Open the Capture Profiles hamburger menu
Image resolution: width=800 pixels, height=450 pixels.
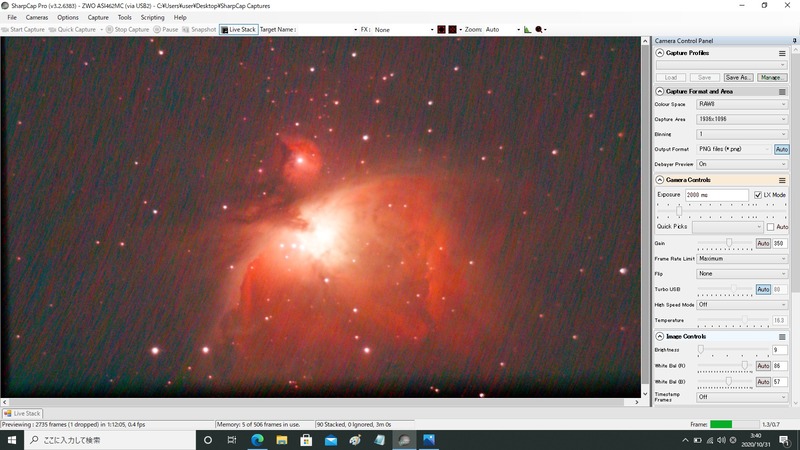(x=782, y=53)
